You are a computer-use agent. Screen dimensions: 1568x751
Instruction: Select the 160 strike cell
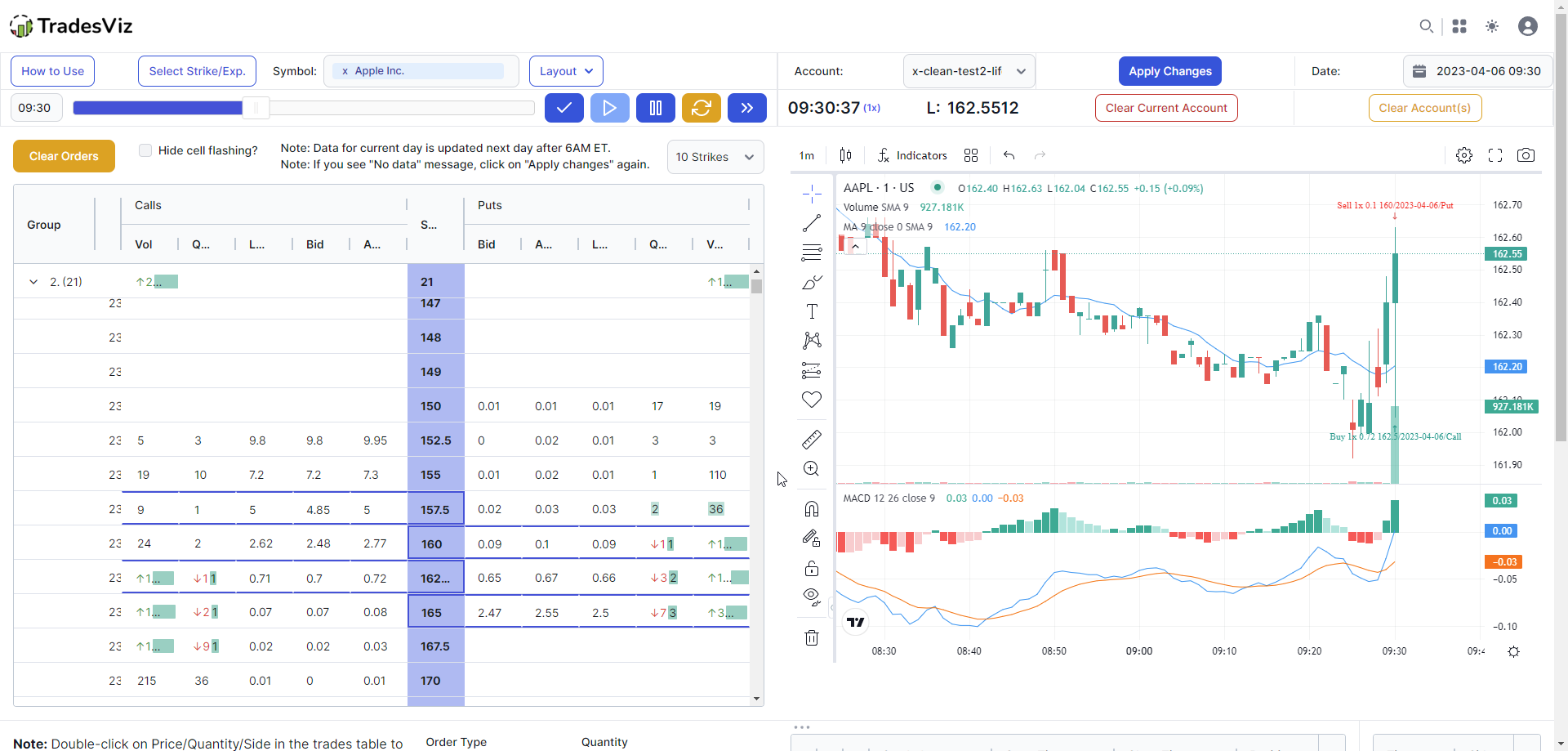[436, 543]
